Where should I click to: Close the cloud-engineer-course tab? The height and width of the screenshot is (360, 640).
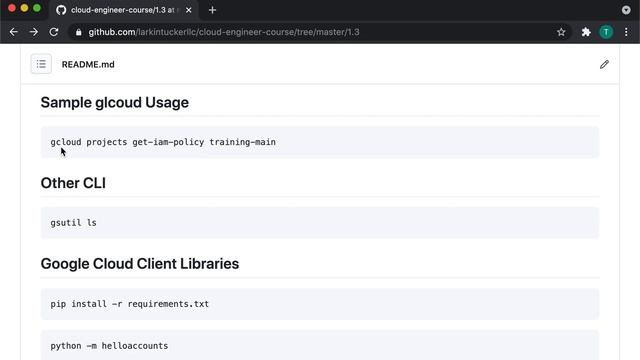(189, 10)
